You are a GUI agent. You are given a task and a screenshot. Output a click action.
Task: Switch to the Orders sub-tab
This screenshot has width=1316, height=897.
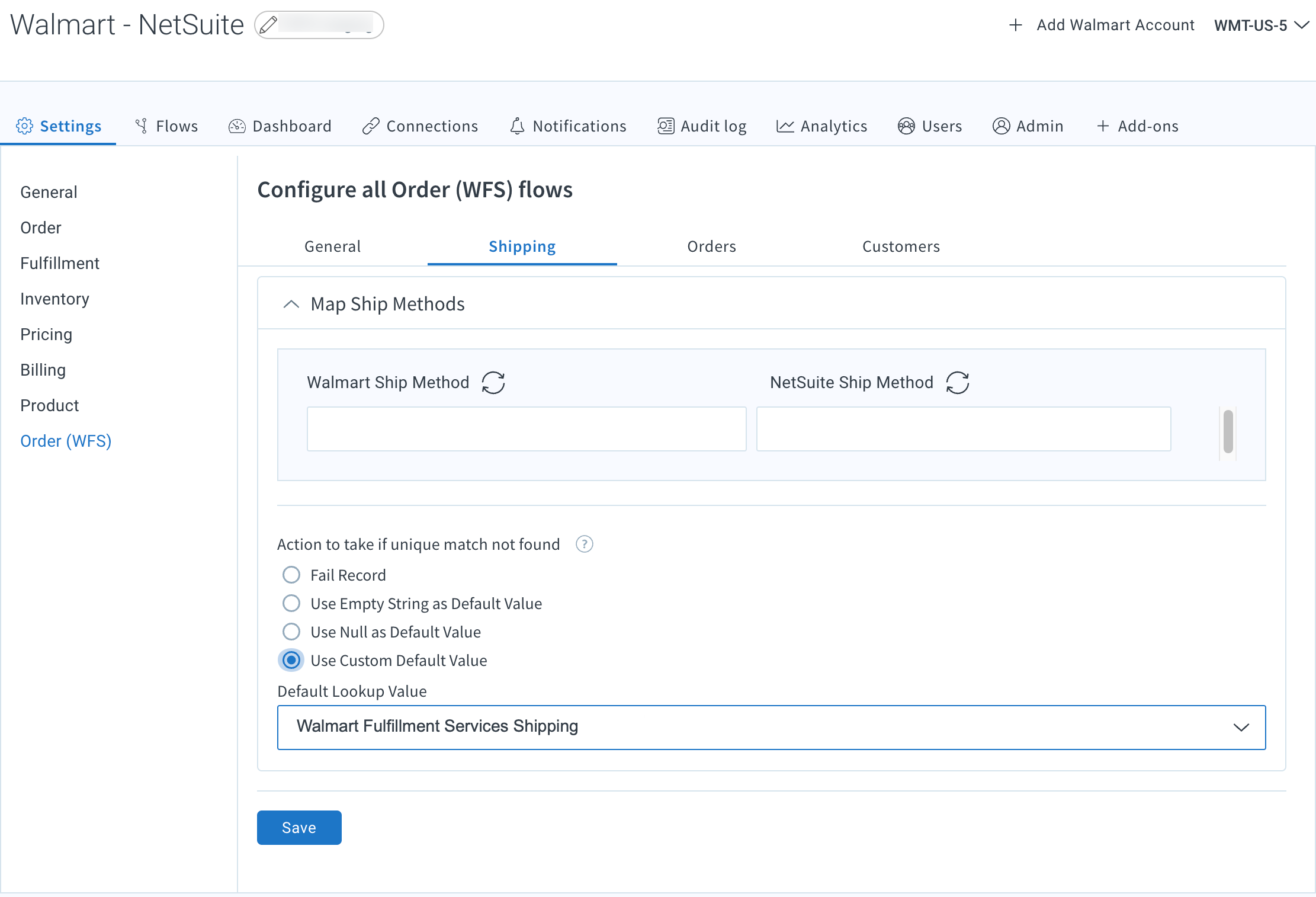point(711,246)
